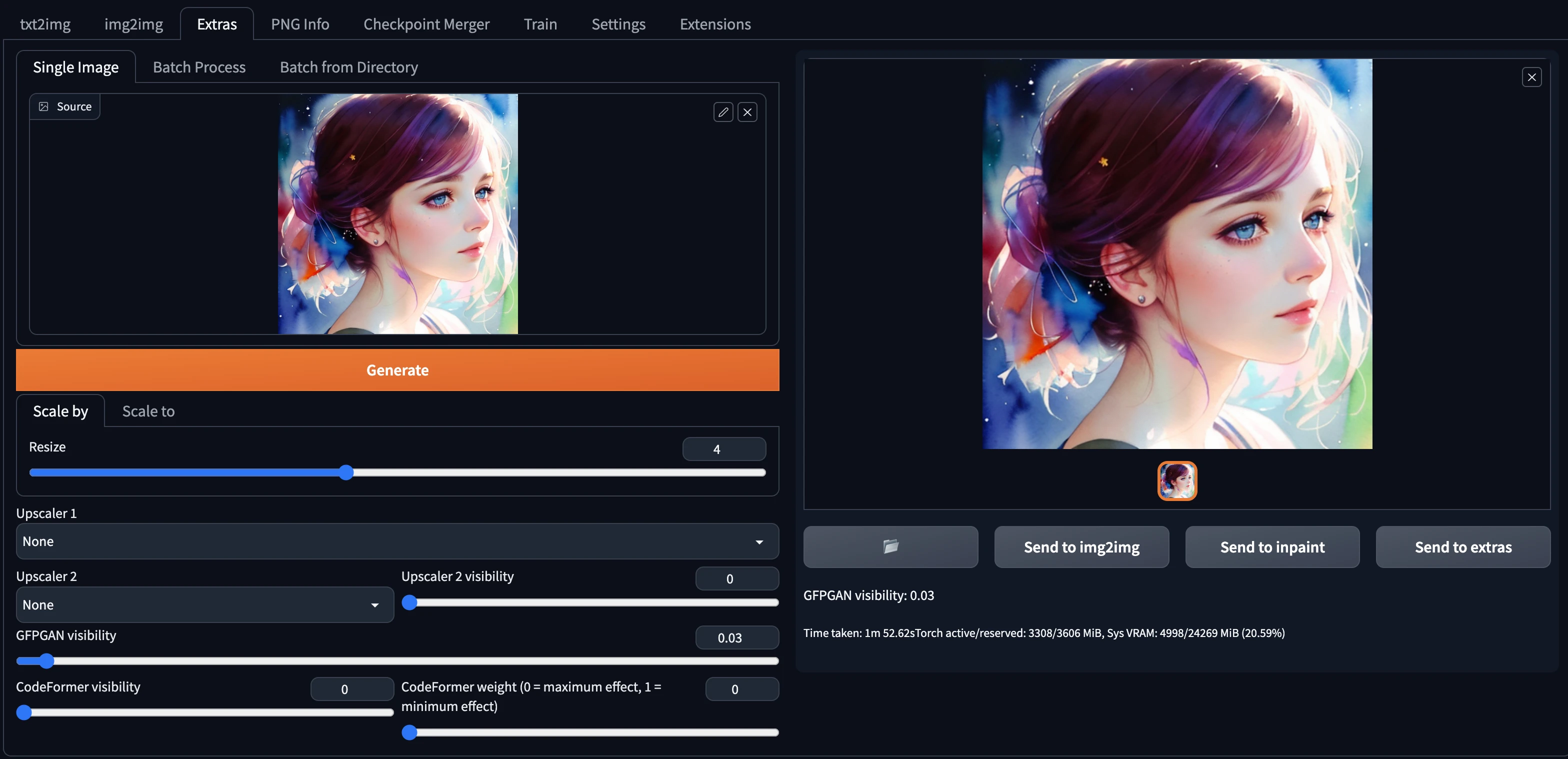This screenshot has width=1568, height=759.
Task: Click the Resize value input field
Action: click(x=723, y=448)
